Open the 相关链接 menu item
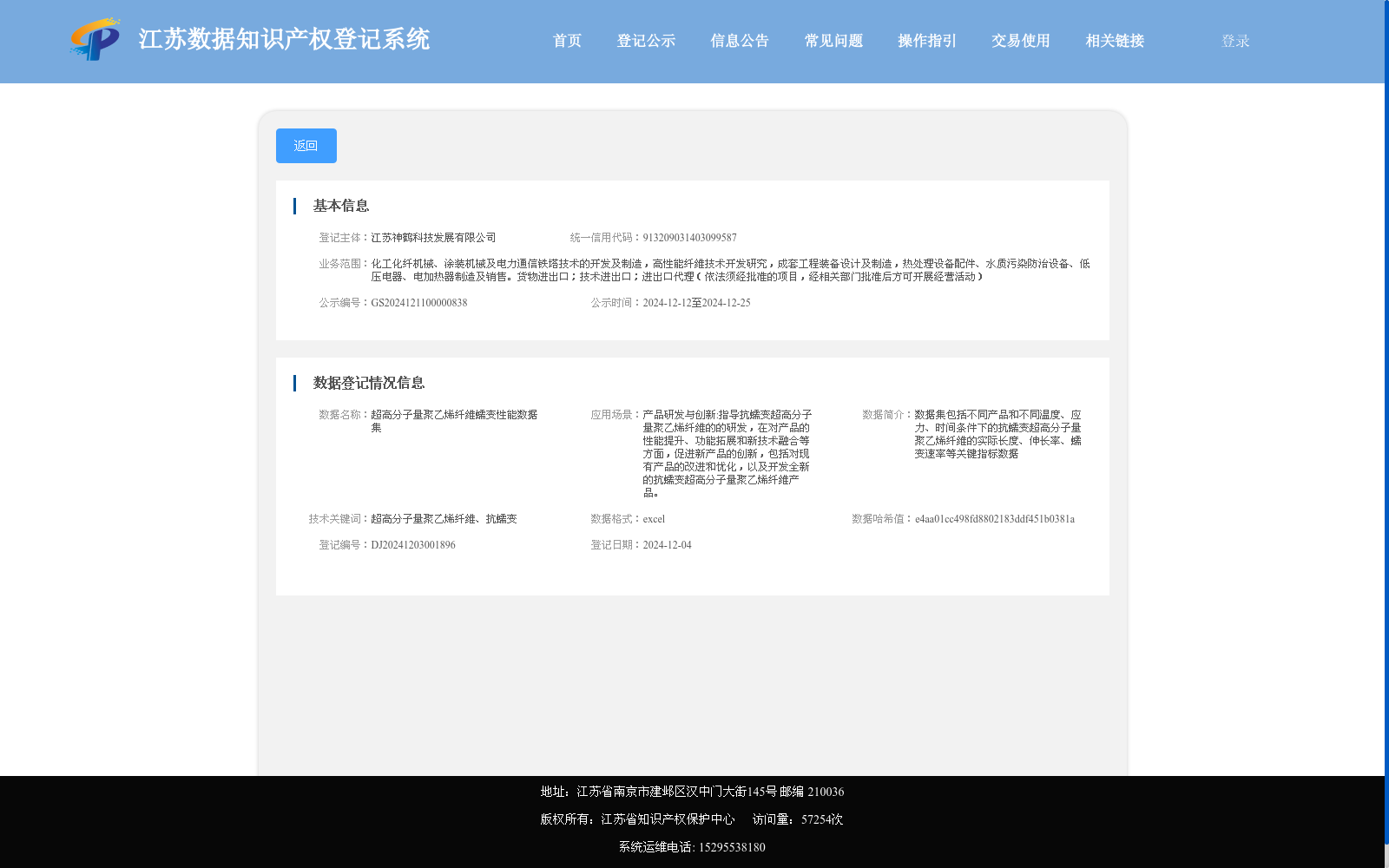The image size is (1389, 868). (1115, 41)
